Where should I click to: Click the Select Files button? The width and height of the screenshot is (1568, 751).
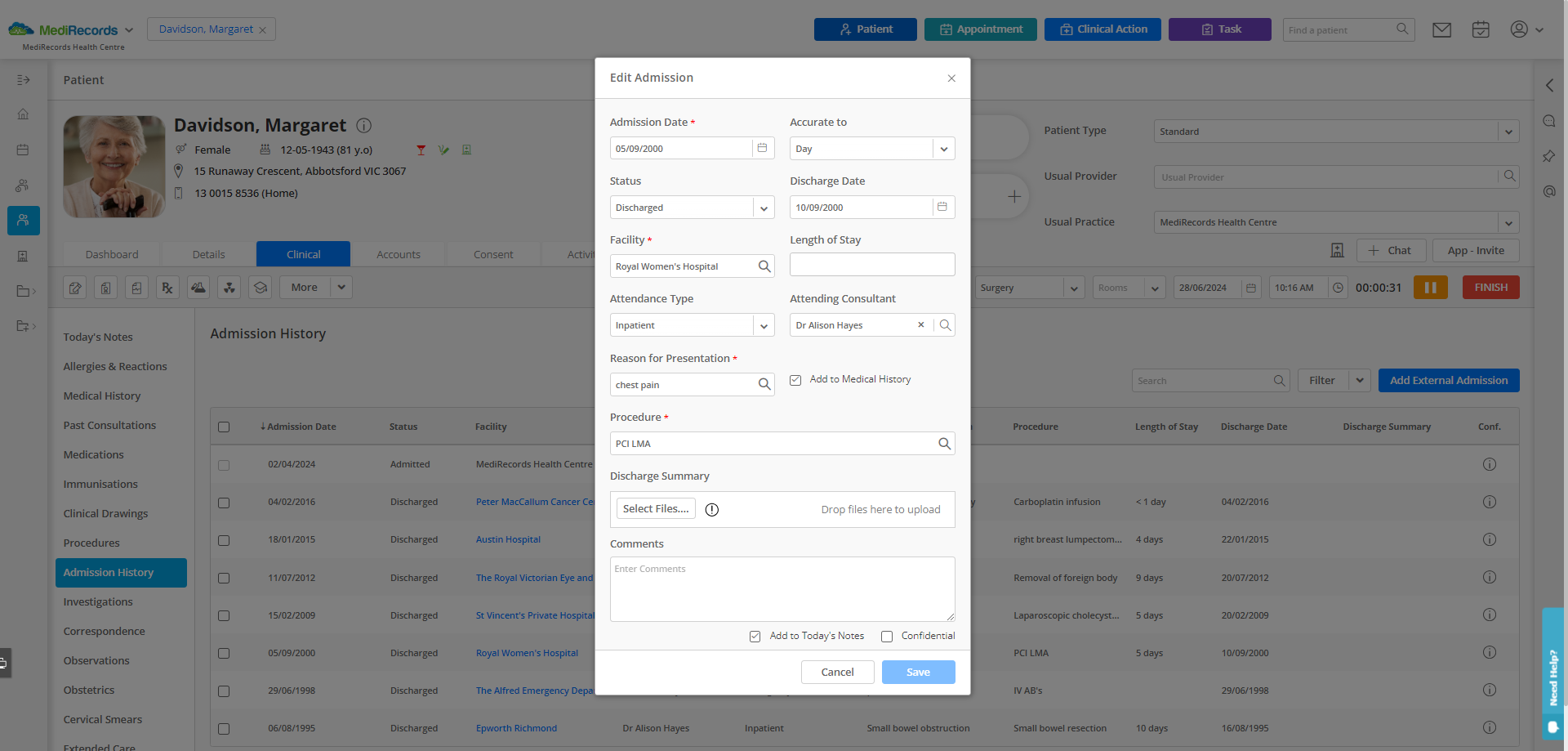point(656,509)
